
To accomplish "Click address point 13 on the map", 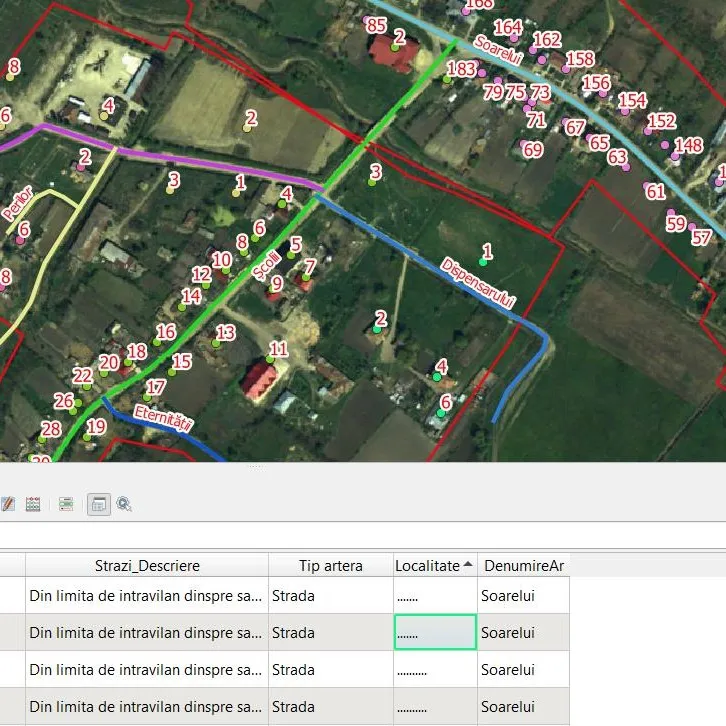I will tap(216, 342).
